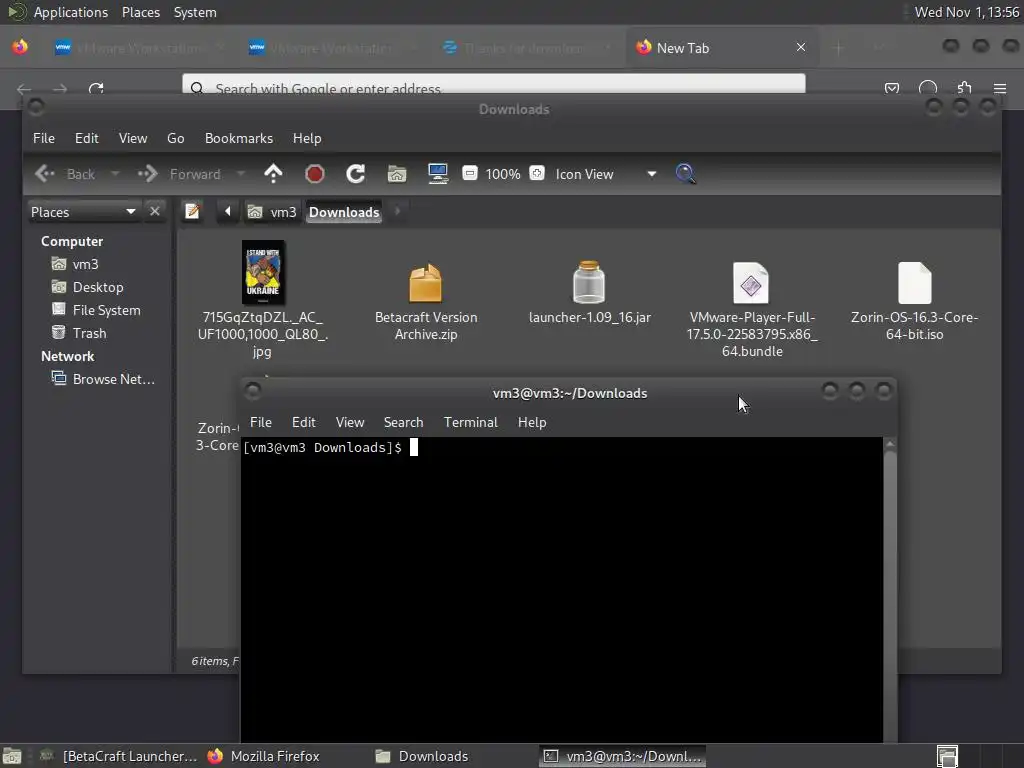Screen dimensions: 1024x768
Task: Reload page in Firefox
Action: coord(96,88)
